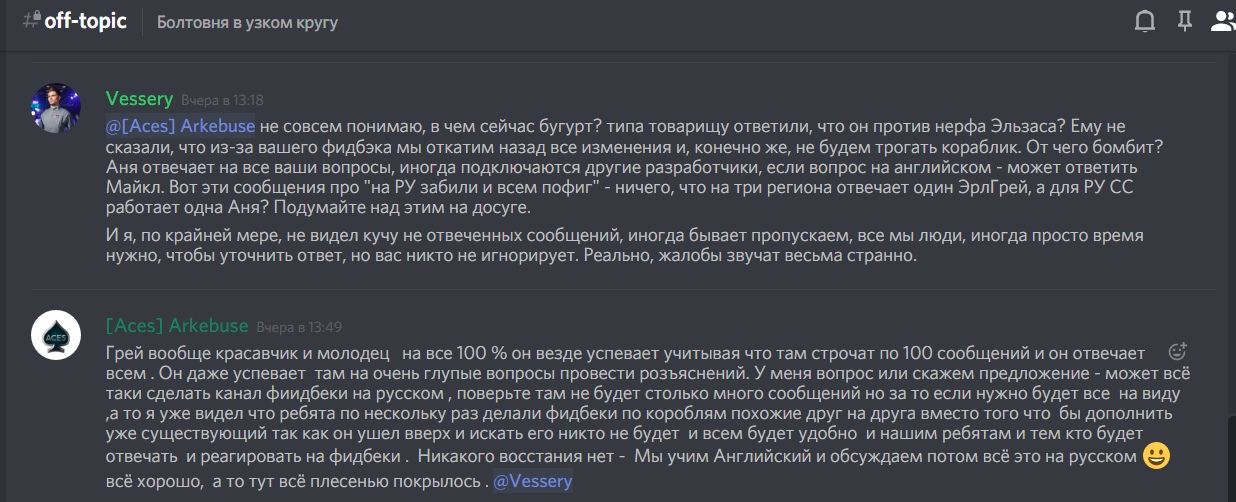Open notification settings bell icon
This screenshot has height=502, width=1236.
1145,21
